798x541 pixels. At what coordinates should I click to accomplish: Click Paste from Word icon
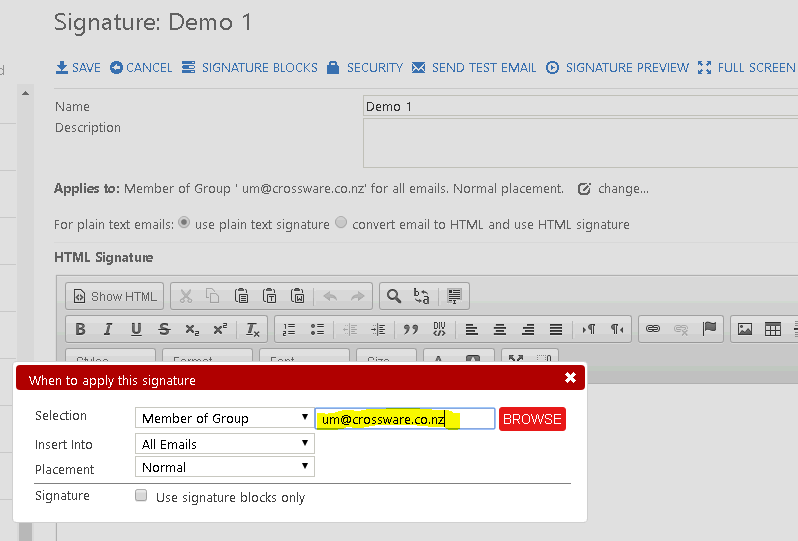pos(297,296)
